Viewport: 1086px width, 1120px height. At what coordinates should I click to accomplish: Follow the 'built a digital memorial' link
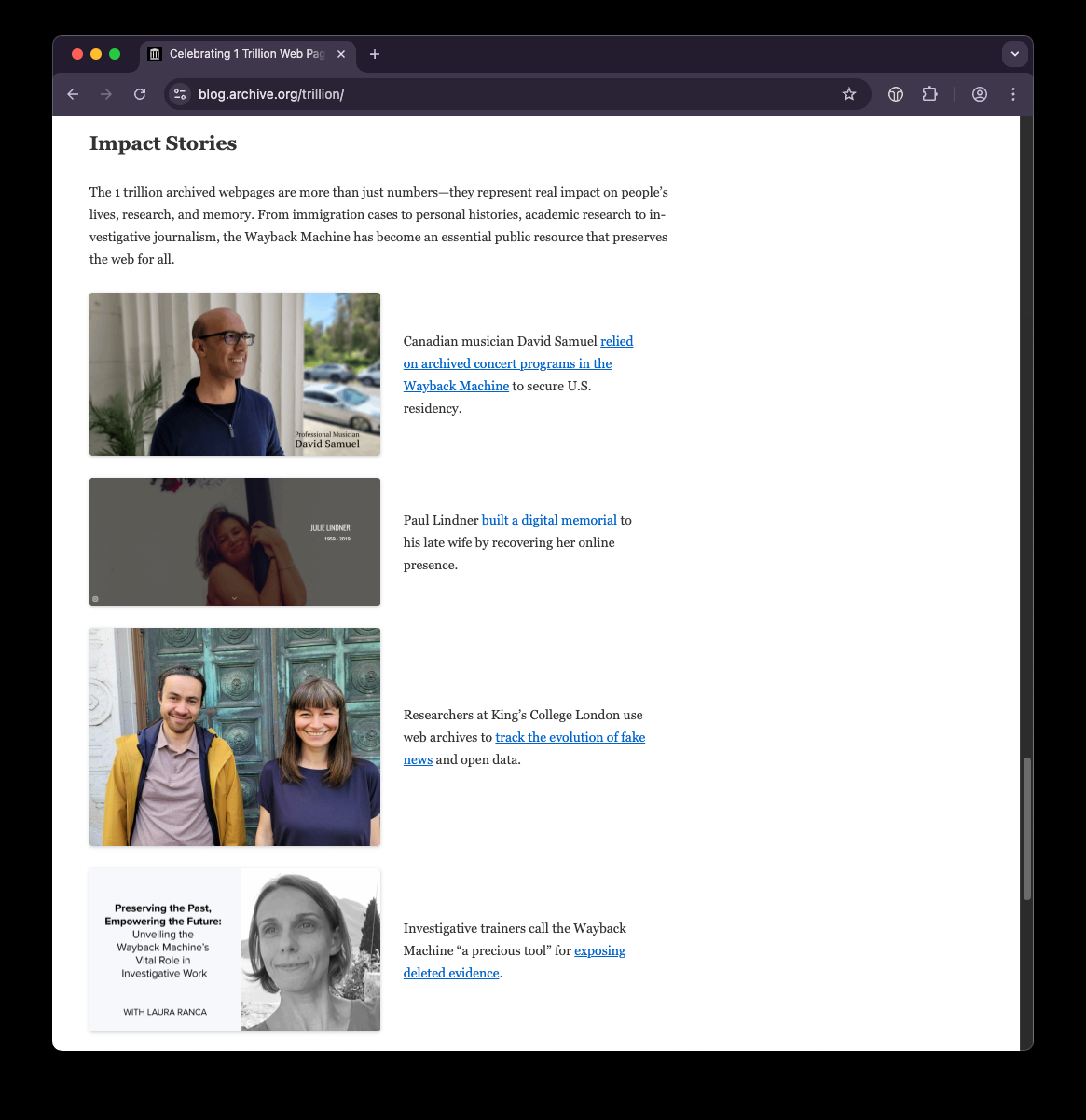click(x=549, y=520)
